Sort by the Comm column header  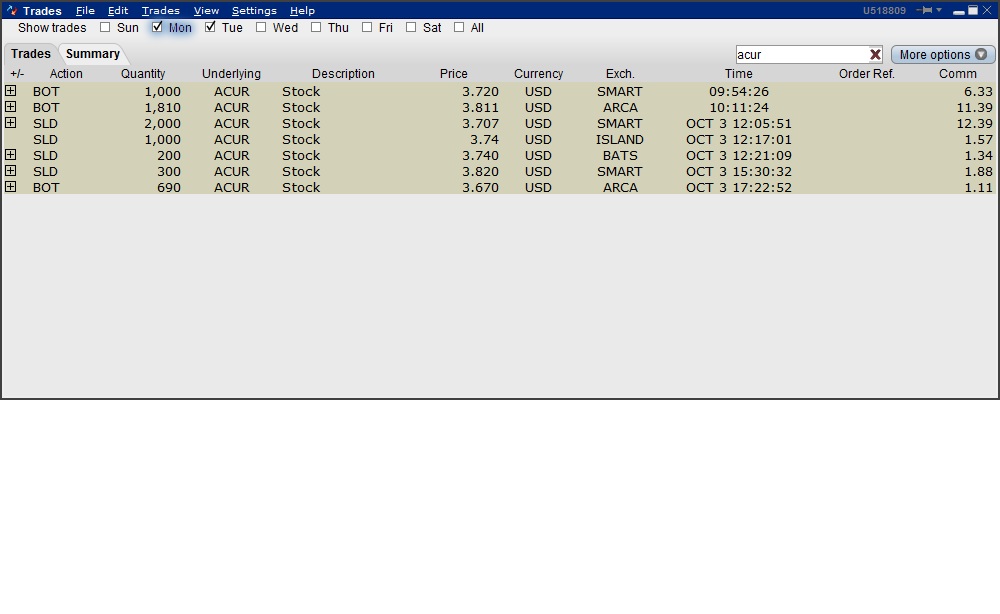[957, 74]
